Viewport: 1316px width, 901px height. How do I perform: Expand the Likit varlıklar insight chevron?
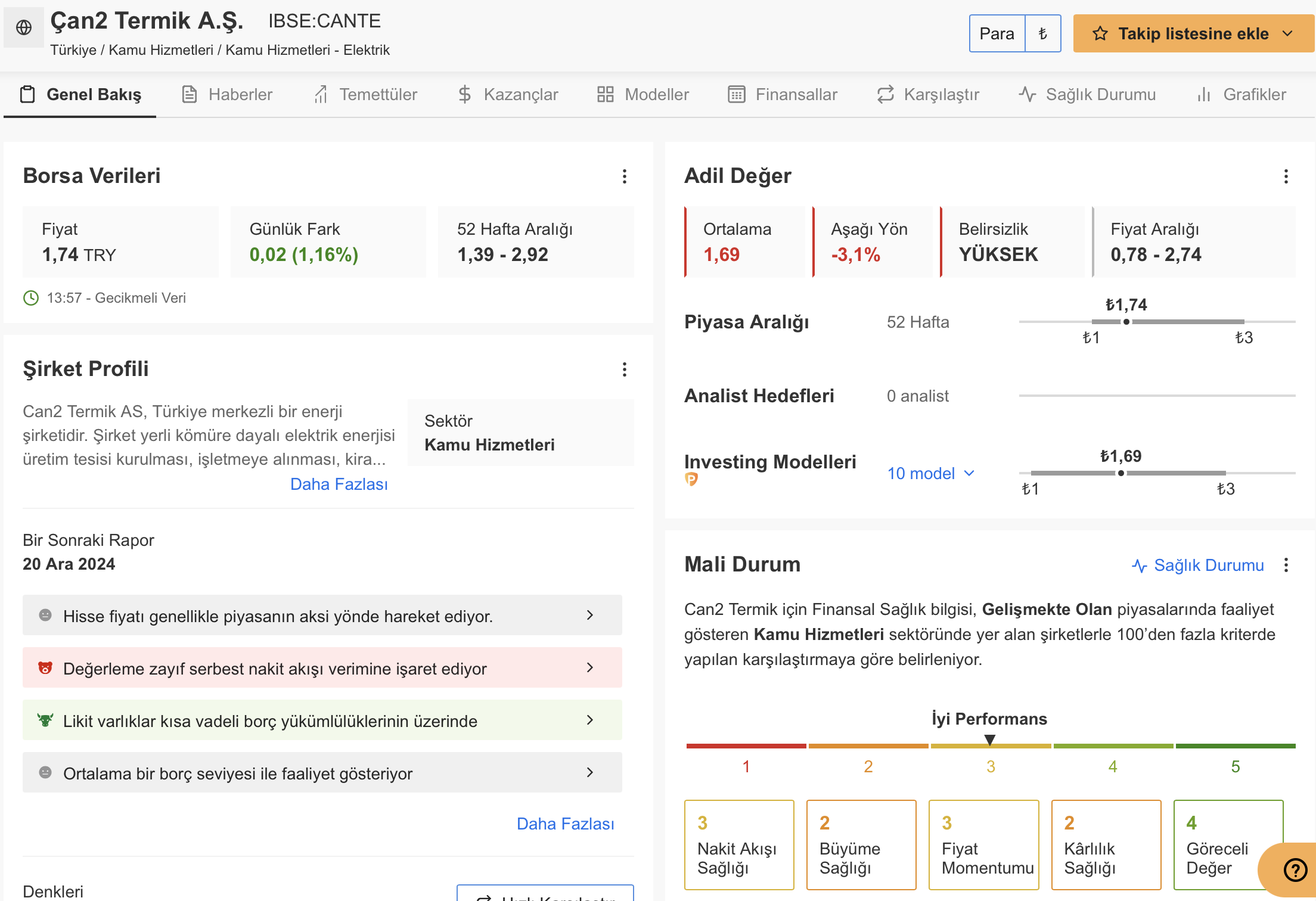pos(590,720)
